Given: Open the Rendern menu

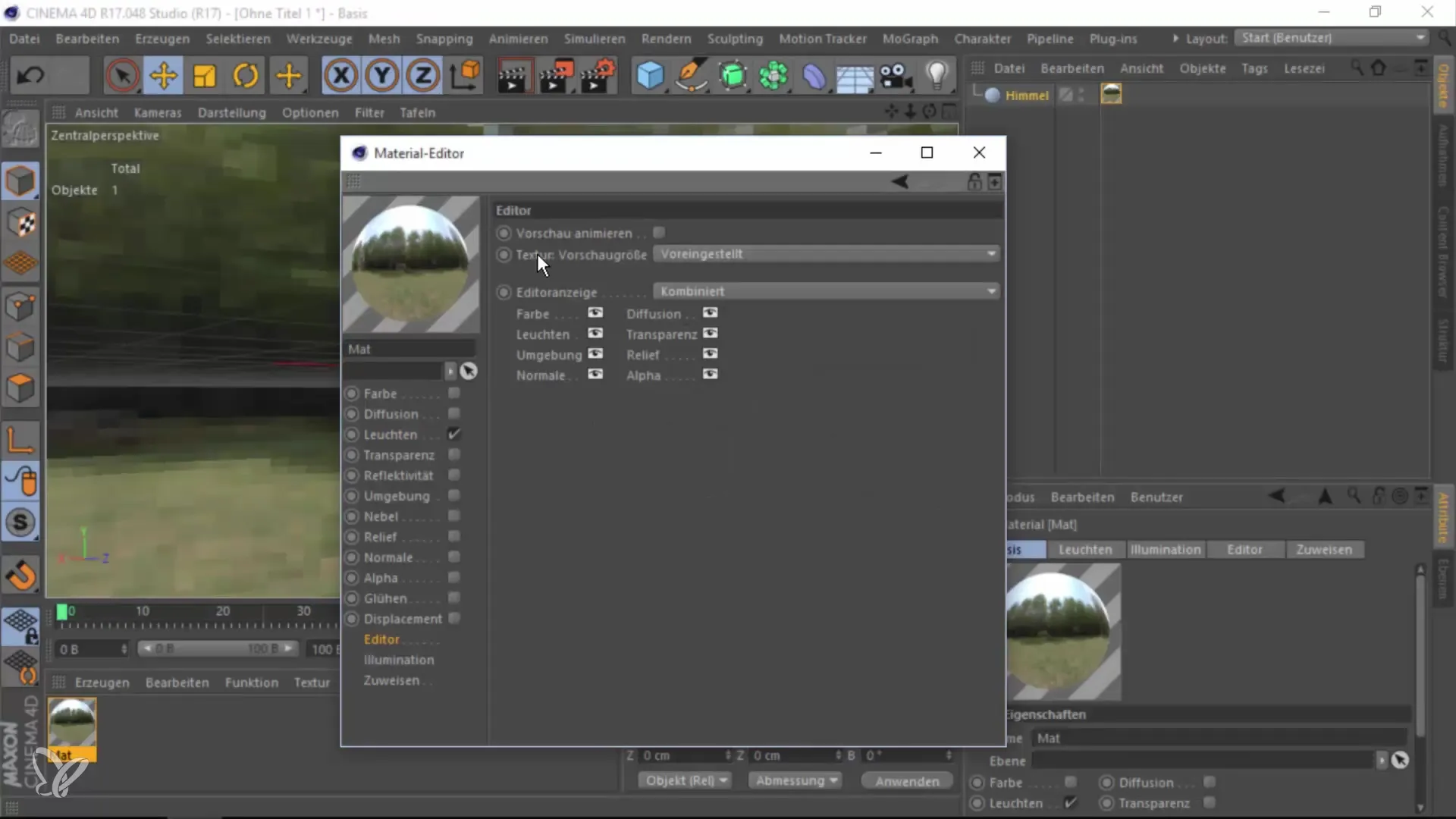Looking at the screenshot, I should coord(666,39).
